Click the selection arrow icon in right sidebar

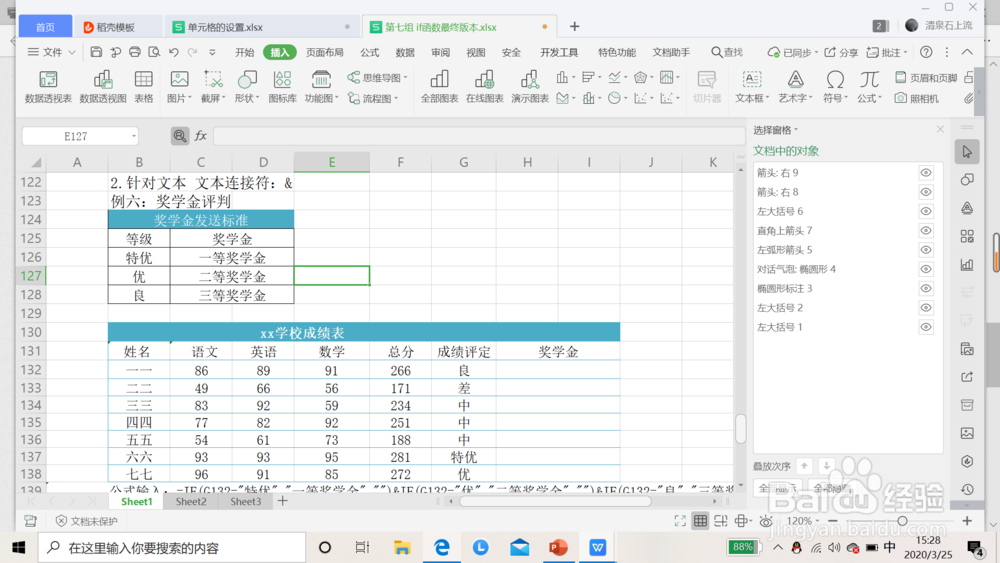967,152
